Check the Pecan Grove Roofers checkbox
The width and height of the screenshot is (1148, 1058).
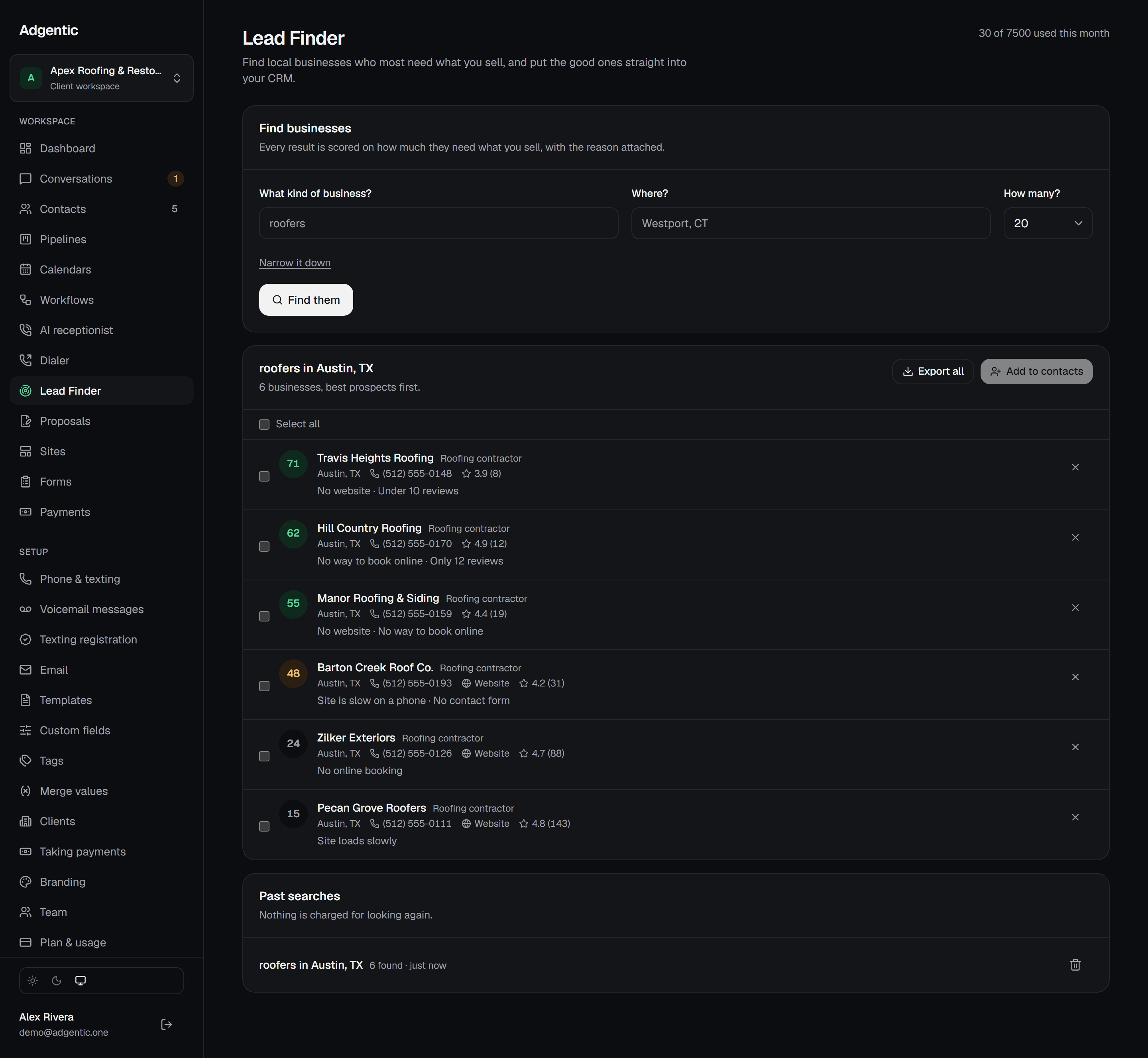click(264, 826)
